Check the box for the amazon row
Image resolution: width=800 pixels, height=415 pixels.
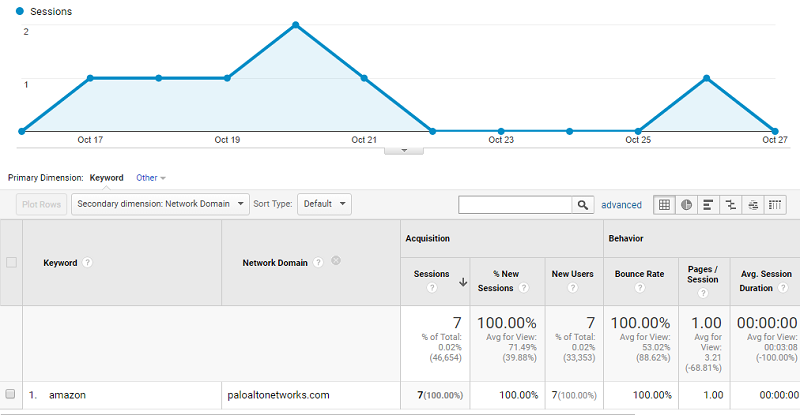click(11, 395)
